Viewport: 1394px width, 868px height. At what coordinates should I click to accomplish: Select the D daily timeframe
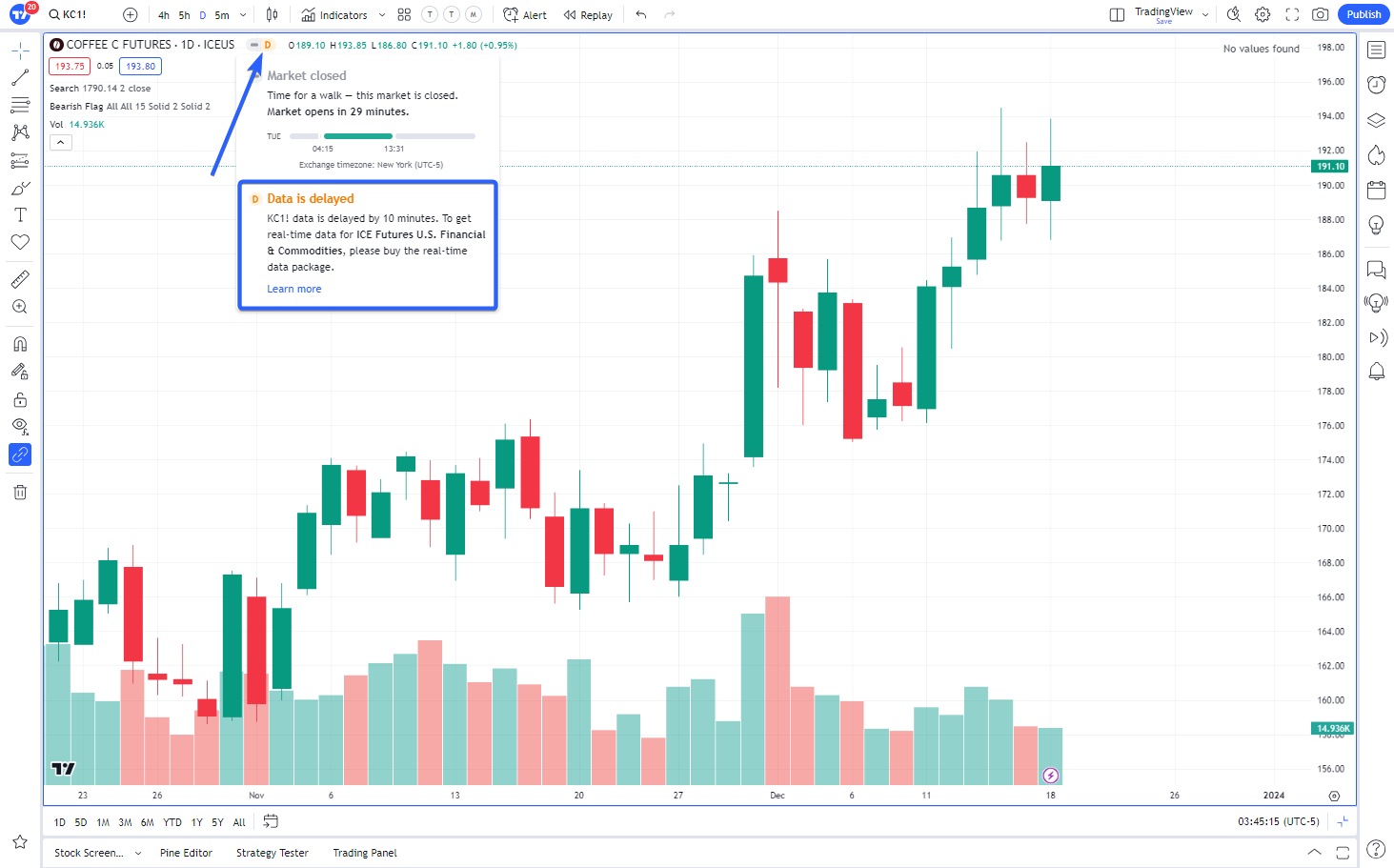pyautogui.click(x=202, y=15)
